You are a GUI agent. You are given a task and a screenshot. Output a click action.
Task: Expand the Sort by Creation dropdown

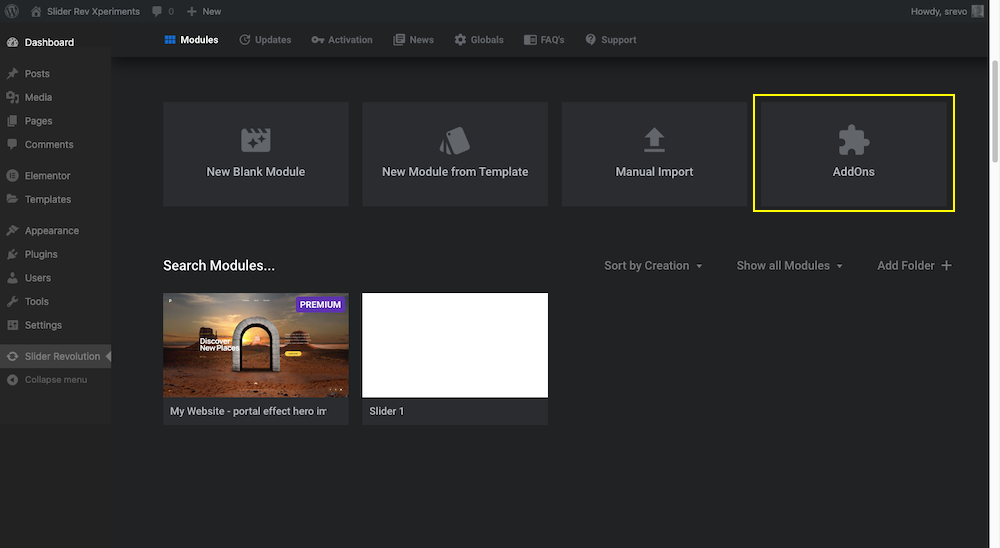(x=653, y=265)
